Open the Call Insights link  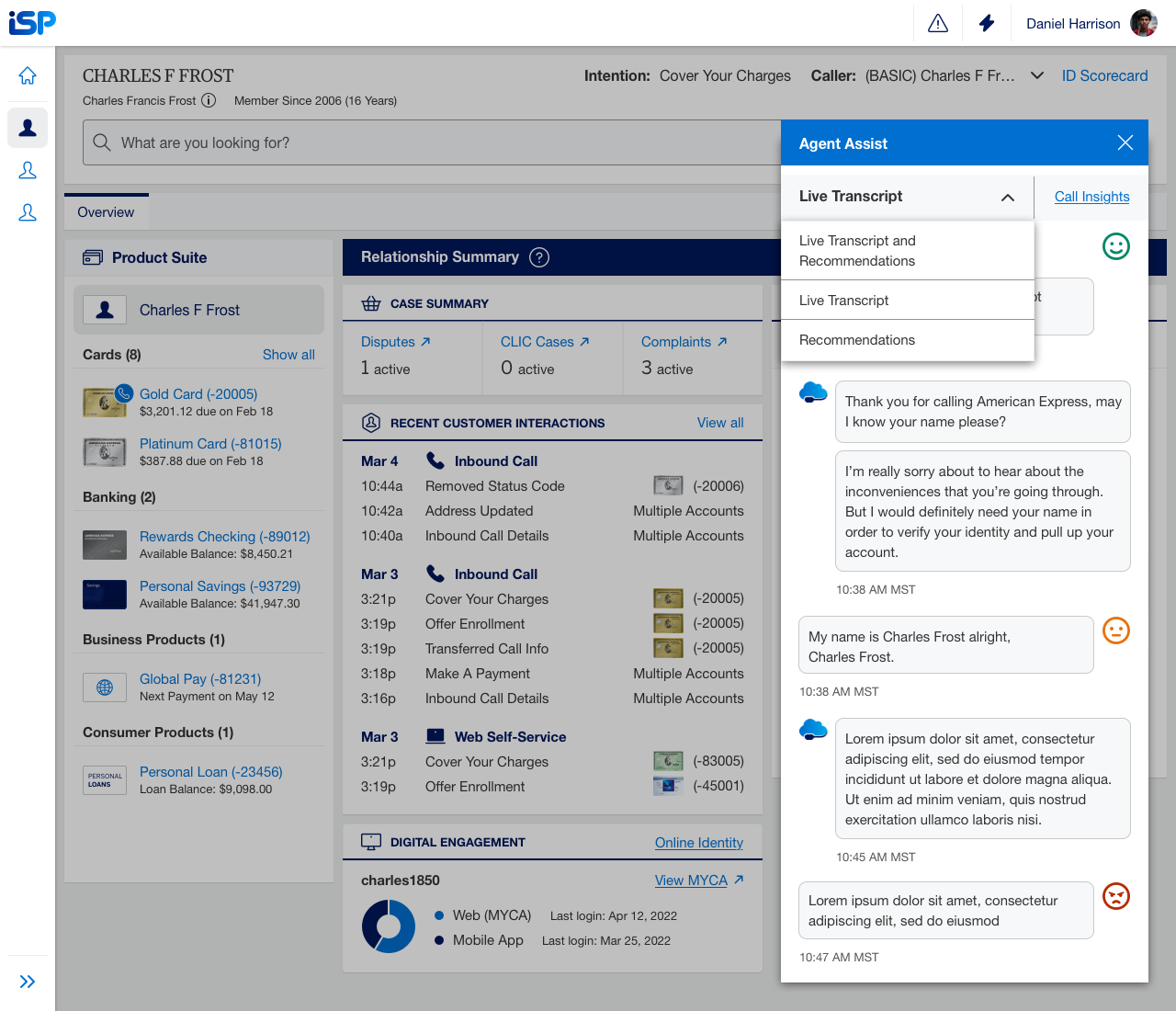1091,197
